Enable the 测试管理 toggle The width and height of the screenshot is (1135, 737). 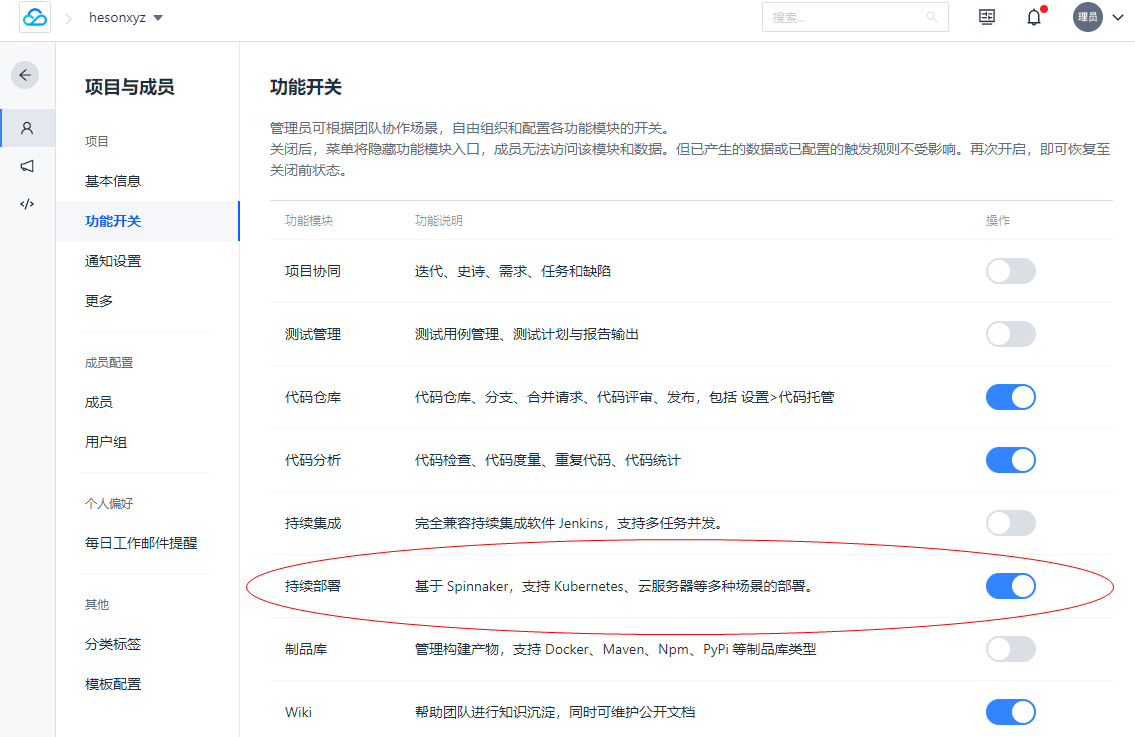pyautogui.click(x=1010, y=334)
